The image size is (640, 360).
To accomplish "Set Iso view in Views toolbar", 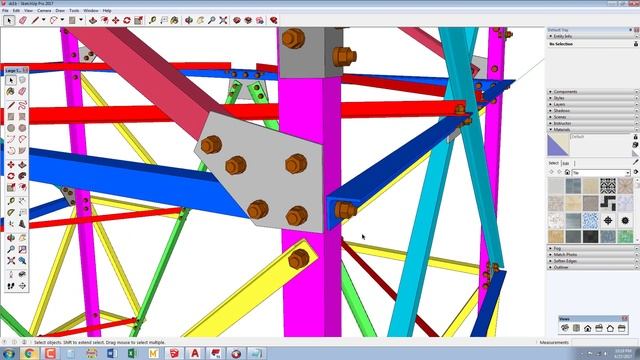I will [x=565, y=328].
